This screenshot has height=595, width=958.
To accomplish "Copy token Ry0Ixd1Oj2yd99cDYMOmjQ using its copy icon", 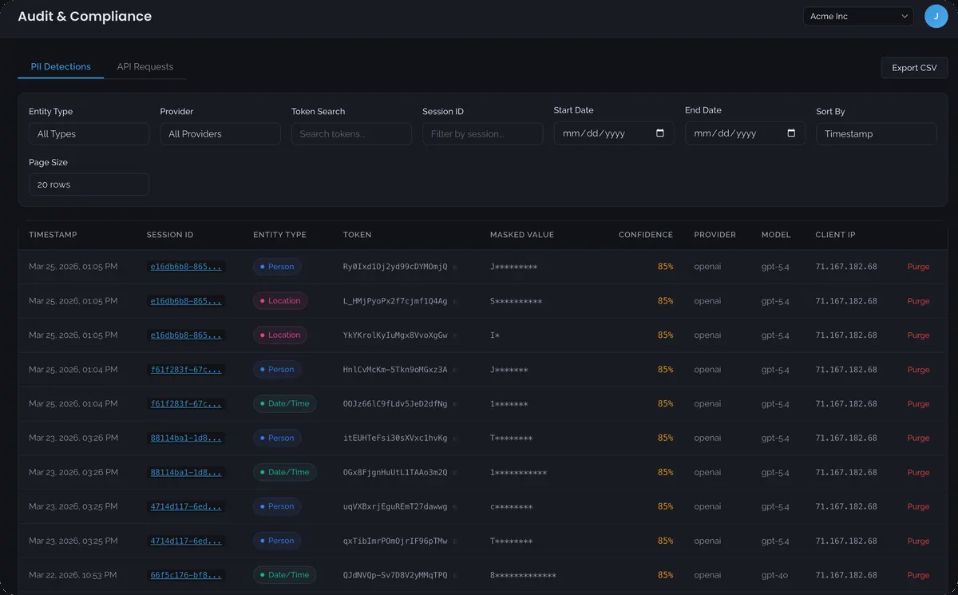I will coord(455,267).
